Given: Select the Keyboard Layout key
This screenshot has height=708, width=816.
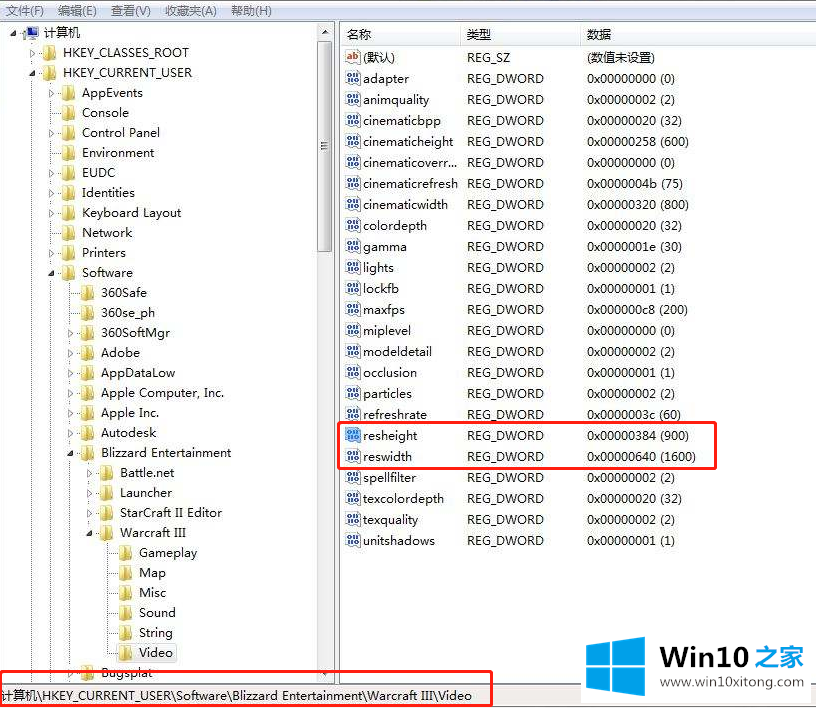Looking at the screenshot, I should pyautogui.click(x=132, y=212).
